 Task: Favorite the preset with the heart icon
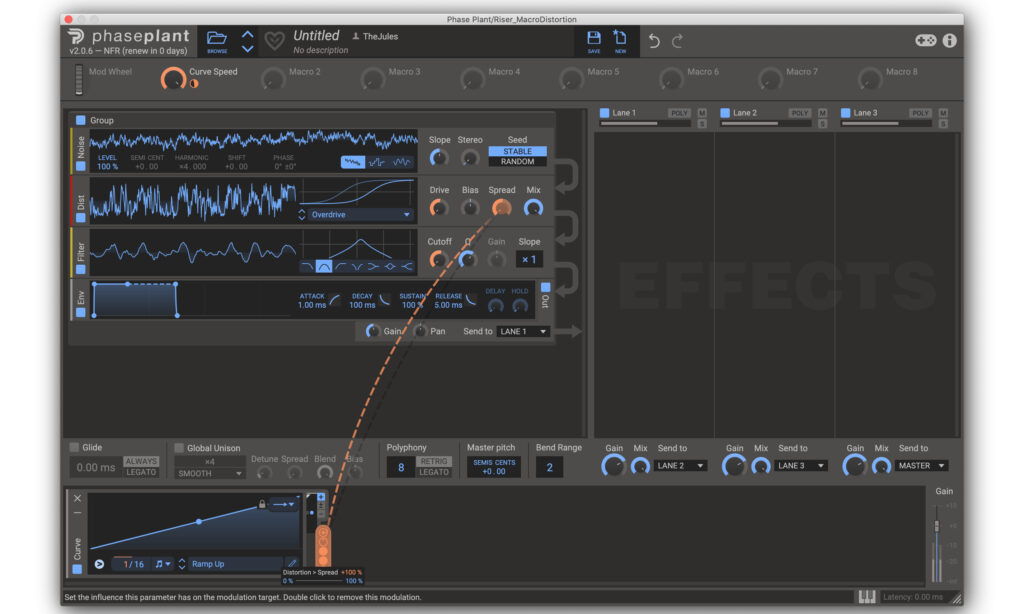coord(274,41)
